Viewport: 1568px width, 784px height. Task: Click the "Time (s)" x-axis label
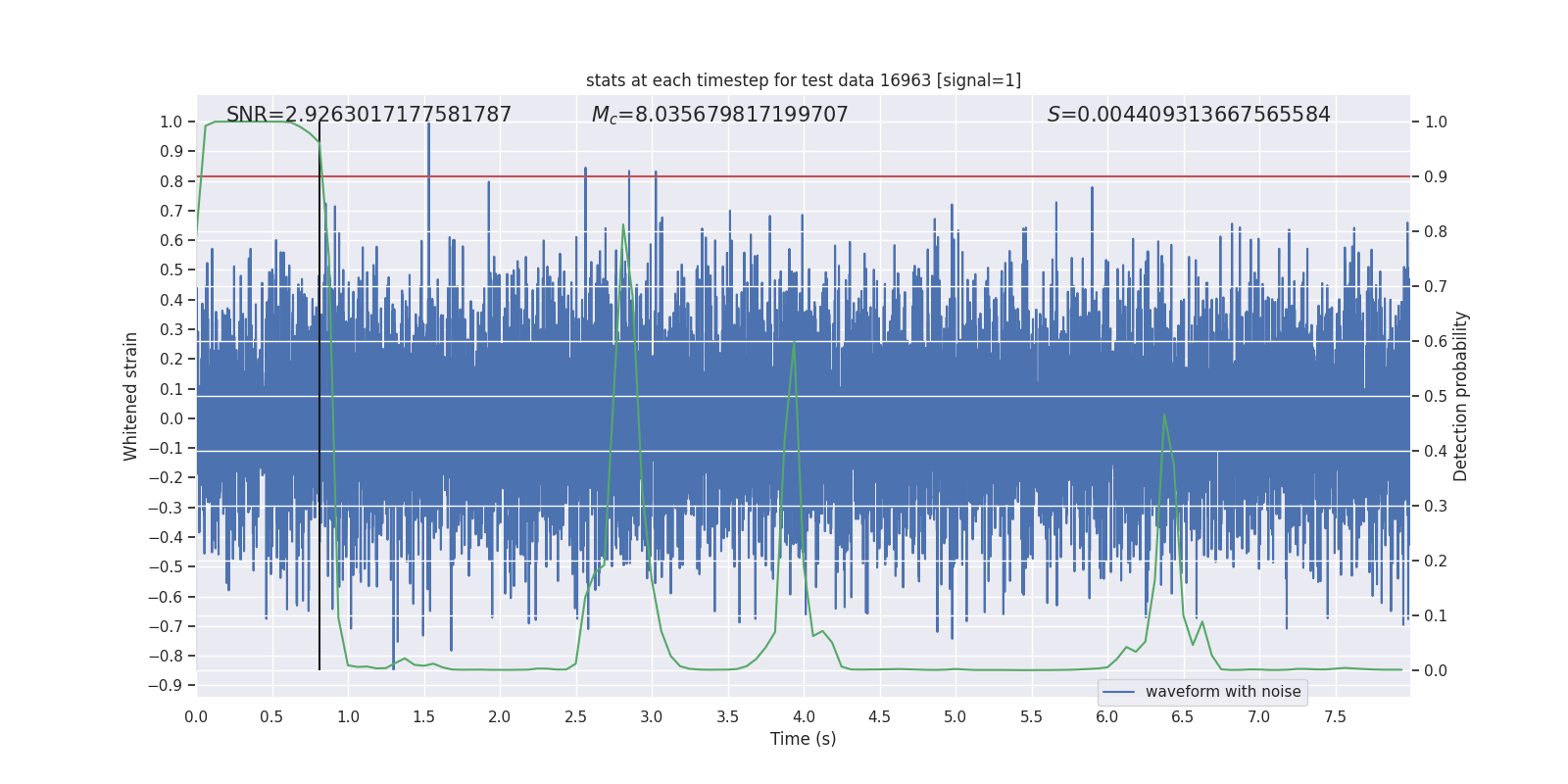point(803,739)
